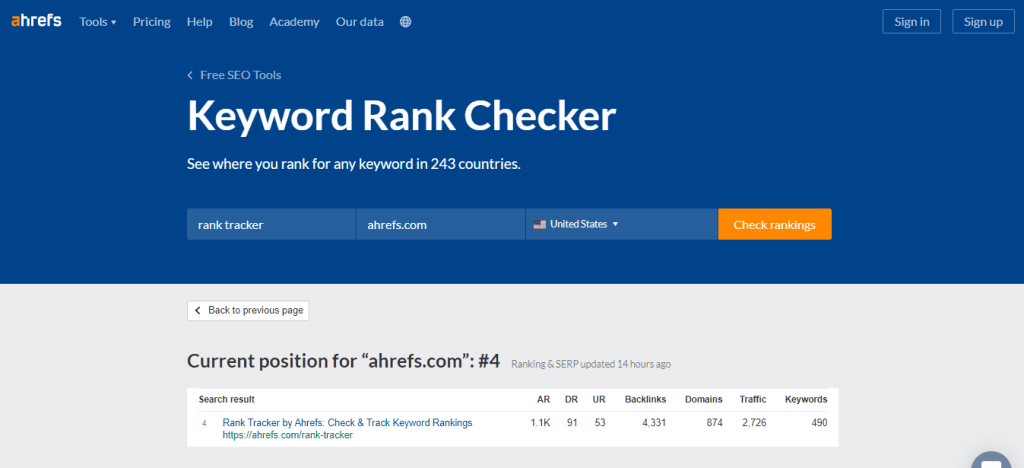This screenshot has width=1024, height=468.
Task: Go to the Help menu item
Action: pyautogui.click(x=199, y=22)
